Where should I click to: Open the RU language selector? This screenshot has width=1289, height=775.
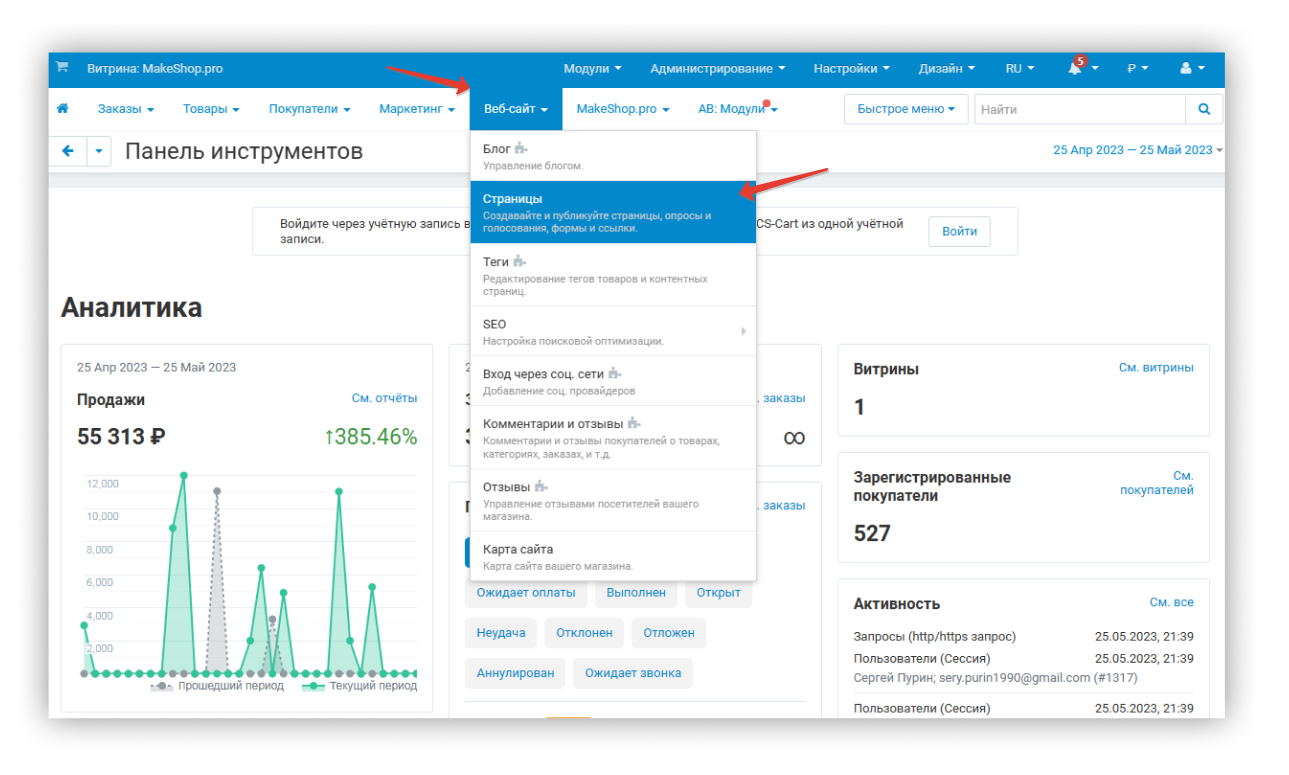[1020, 68]
